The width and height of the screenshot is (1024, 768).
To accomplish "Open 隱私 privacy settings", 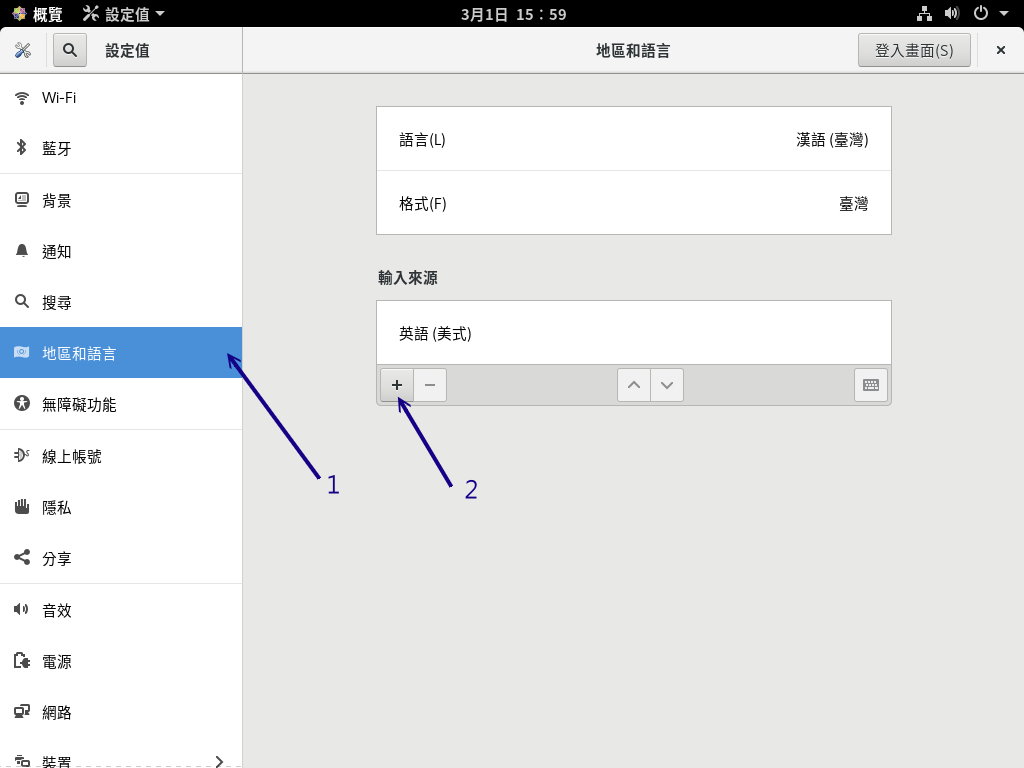I will [120, 508].
